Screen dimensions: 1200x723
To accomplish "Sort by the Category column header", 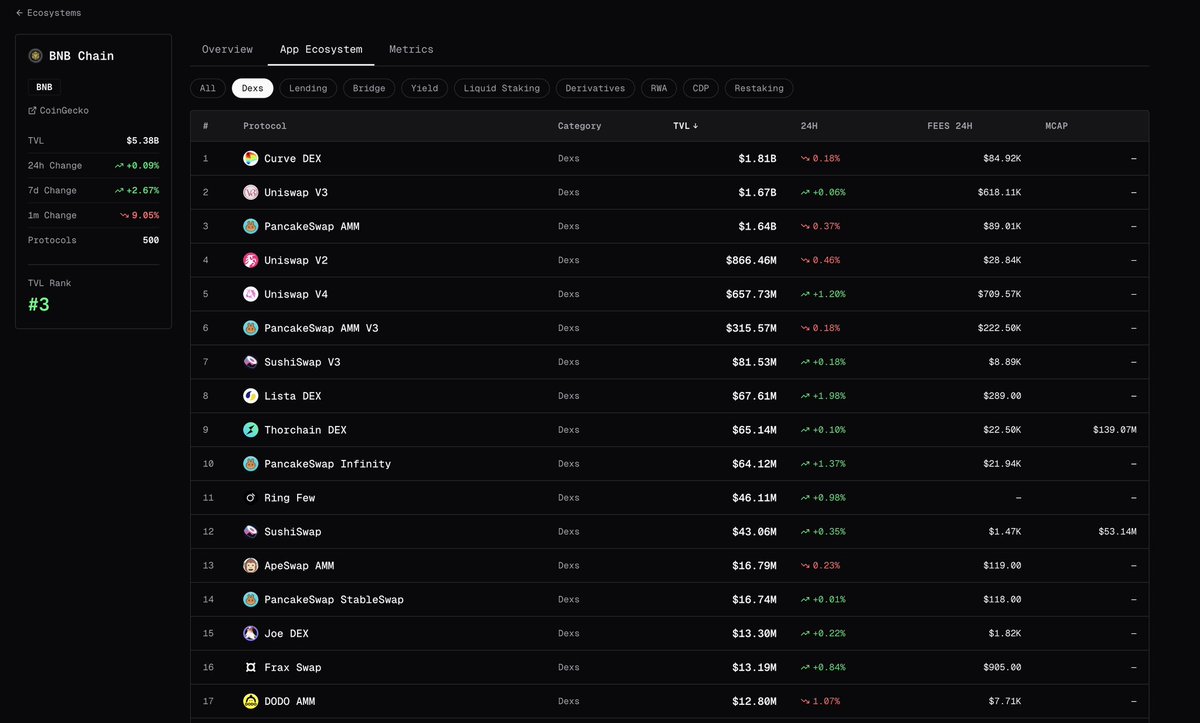I will tap(580, 126).
